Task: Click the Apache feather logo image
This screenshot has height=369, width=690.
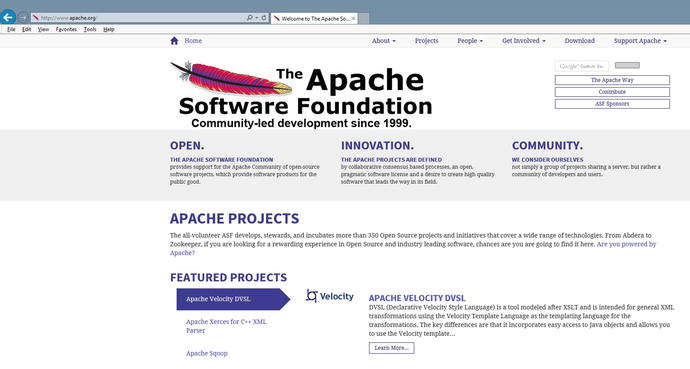Action: pyautogui.click(x=231, y=78)
